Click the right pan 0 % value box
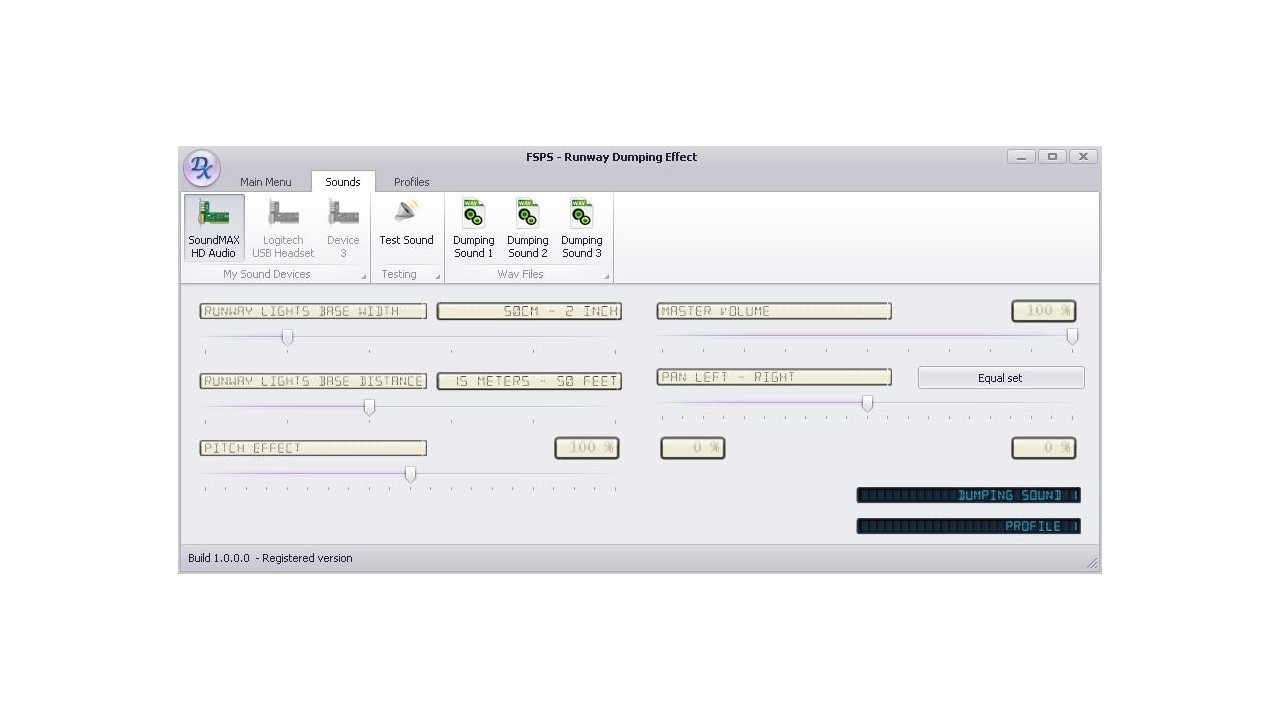Image resolution: width=1280 pixels, height=720 pixels. click(1044, 448)
